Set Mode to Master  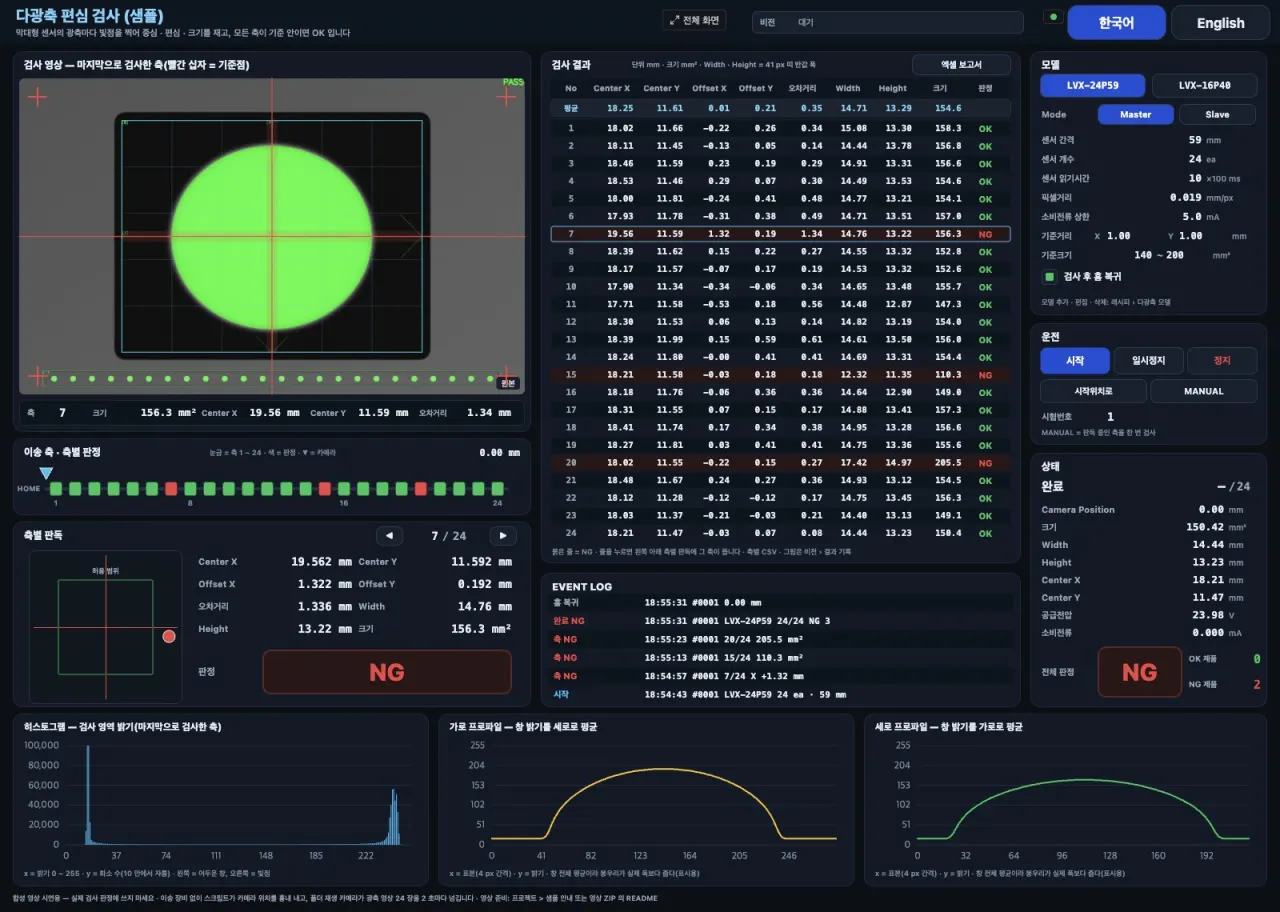coord(1135,114)
